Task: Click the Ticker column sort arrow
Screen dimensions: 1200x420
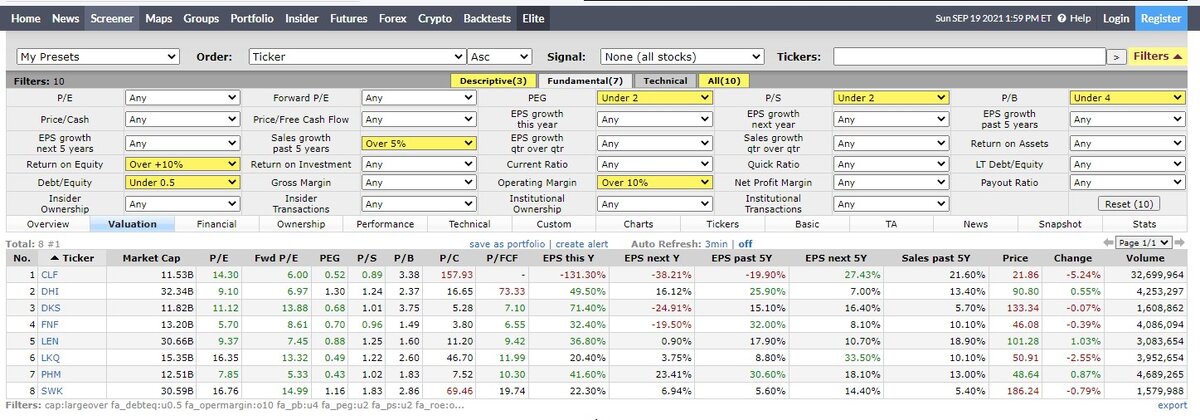Action: coord(55,258)
